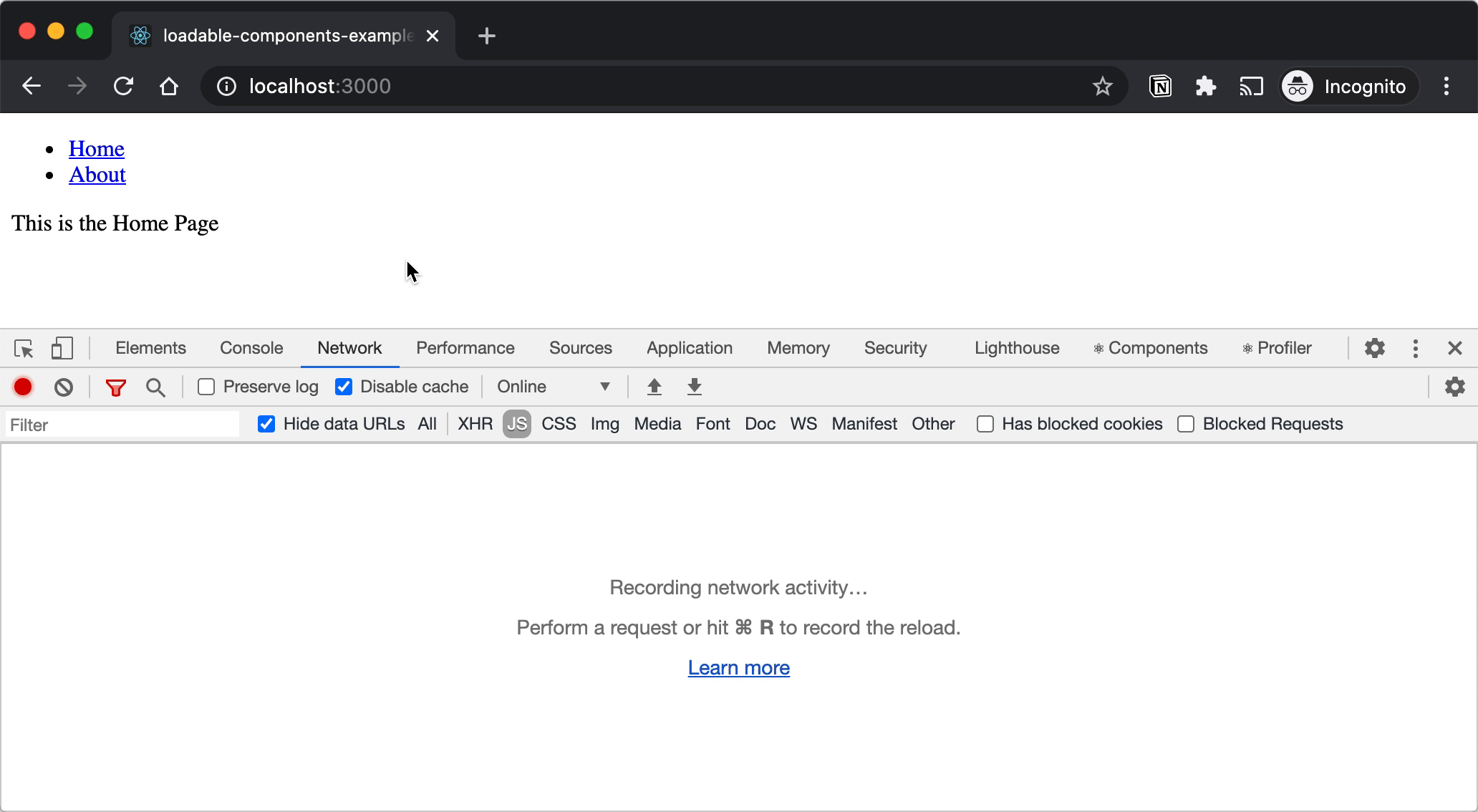Navigate to the Home page link
This screenshot has width=1478, height=812.
coord(95,150)
